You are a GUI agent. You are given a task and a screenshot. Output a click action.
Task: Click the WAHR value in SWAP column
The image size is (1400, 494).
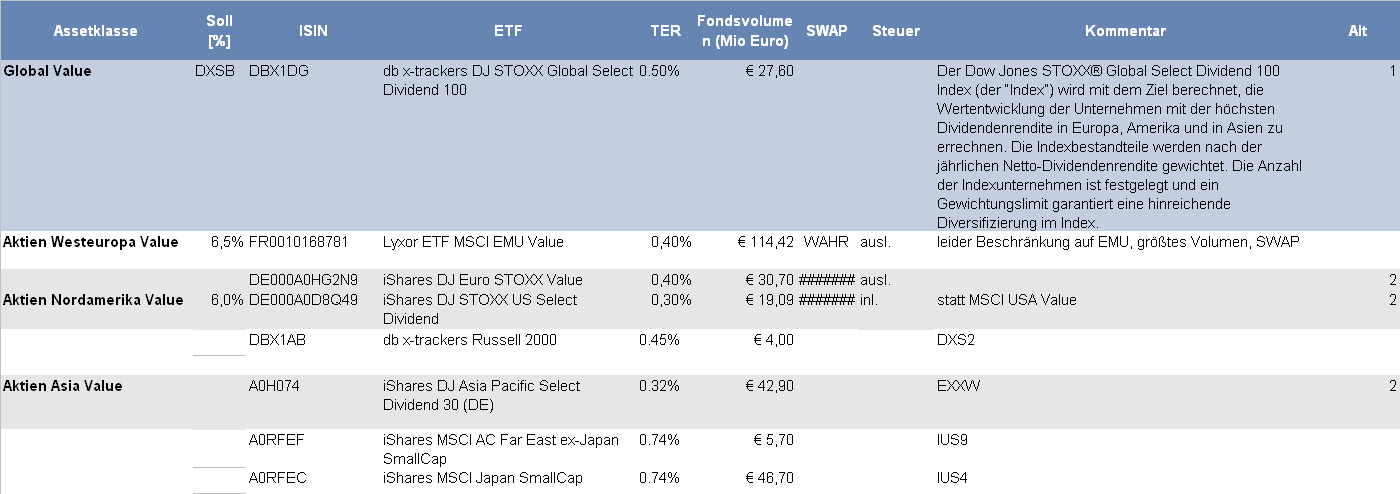[826, 242]
